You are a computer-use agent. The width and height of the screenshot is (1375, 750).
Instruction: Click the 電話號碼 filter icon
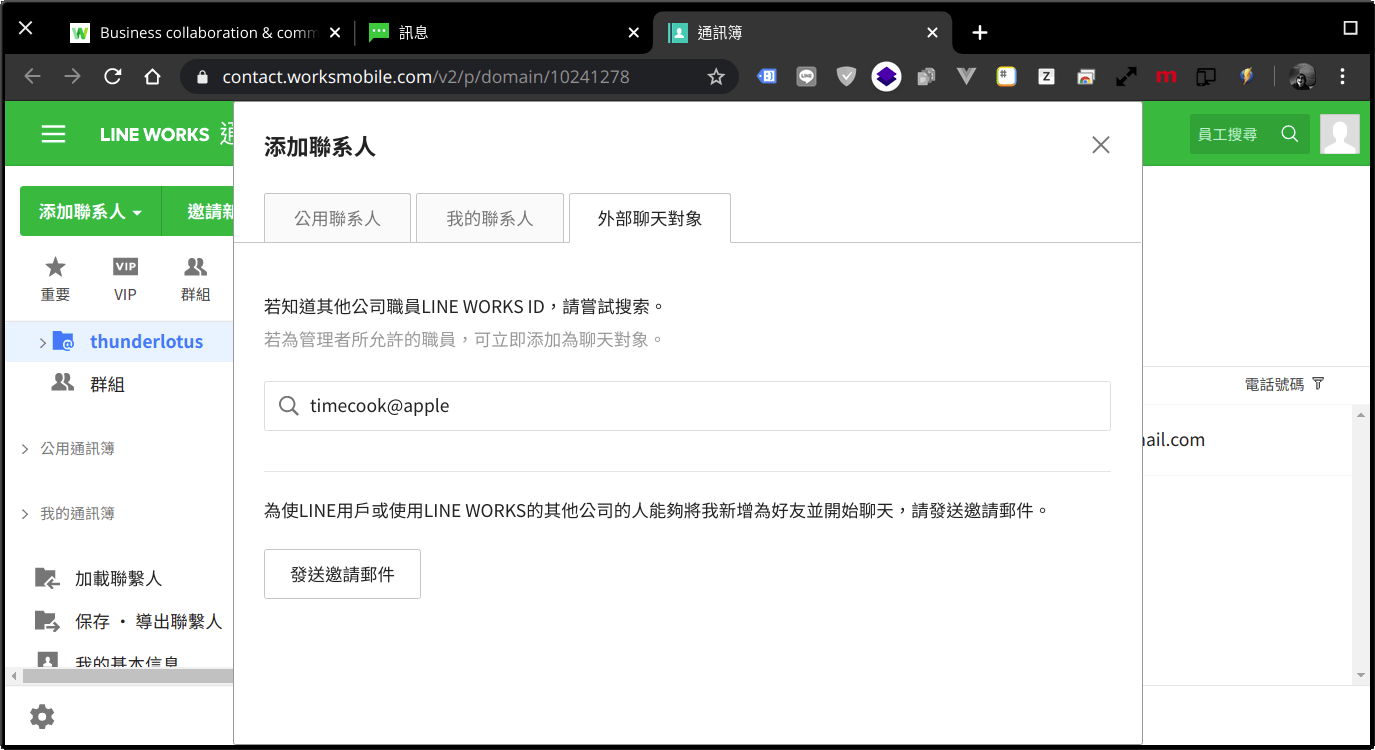click(1318, 383)
